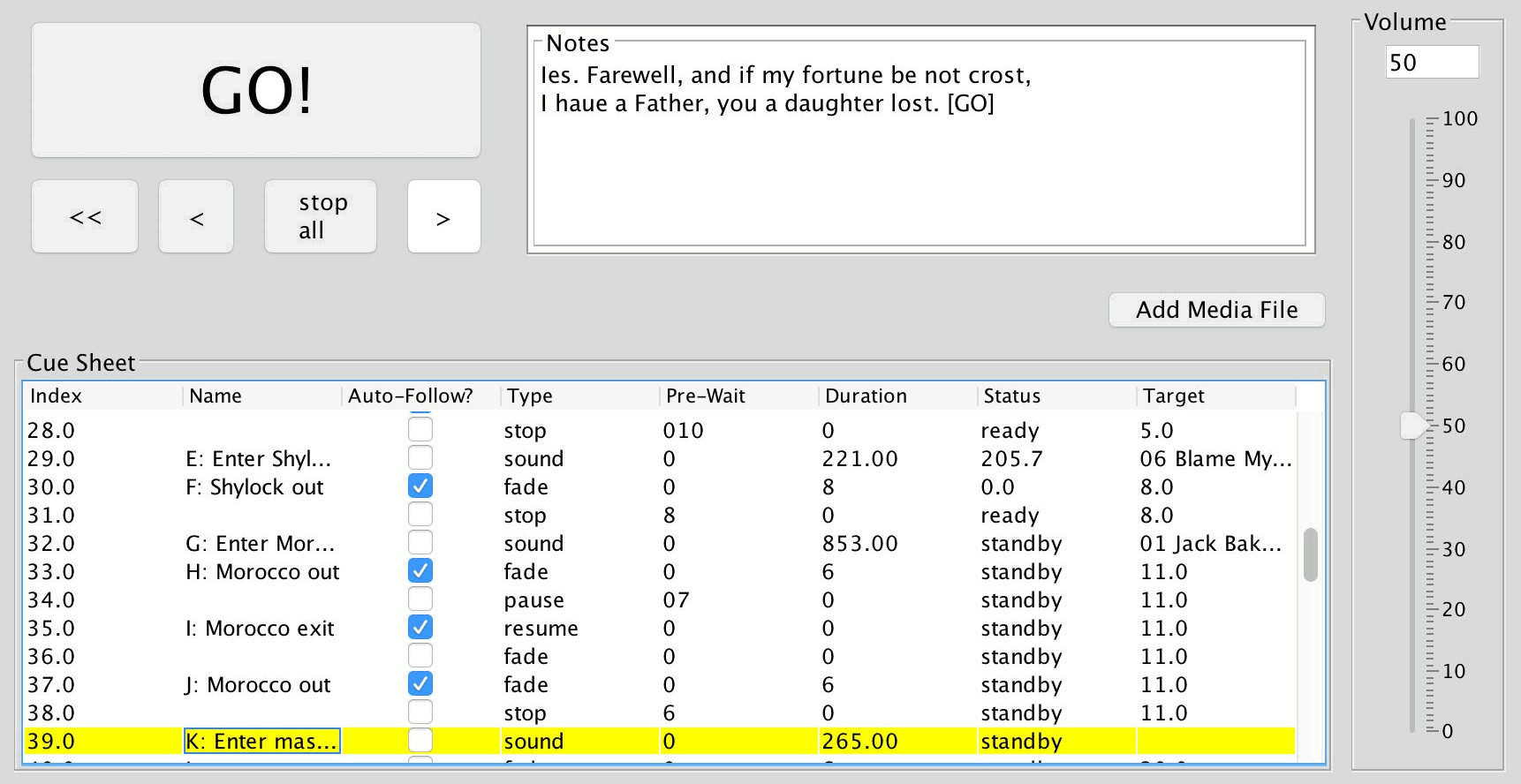This screenshot has height=784, width=1521.
Task: Click the Target column header
Action: [x=1216, y=396]
